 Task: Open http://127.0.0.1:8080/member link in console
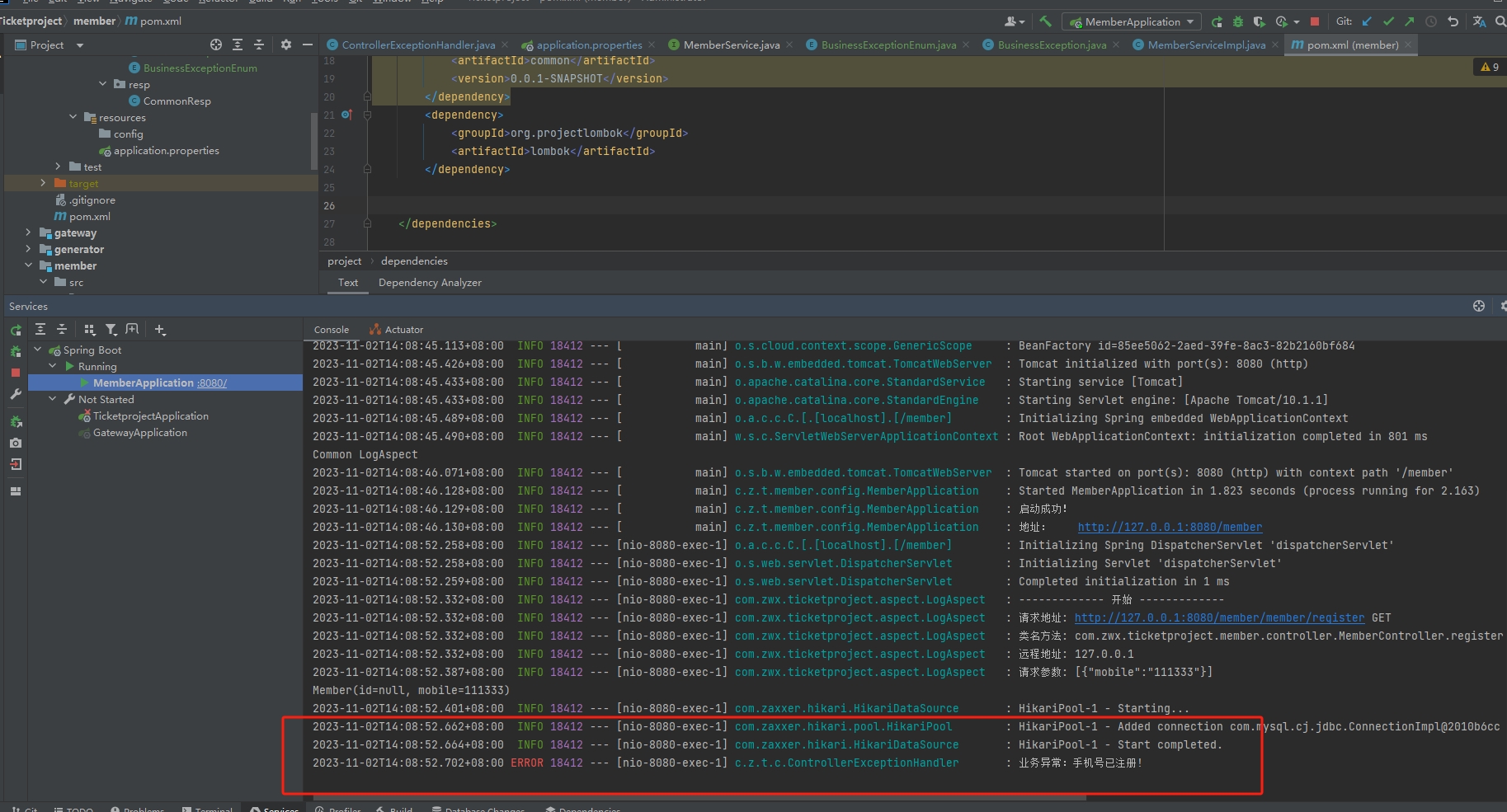[1170, 528]
